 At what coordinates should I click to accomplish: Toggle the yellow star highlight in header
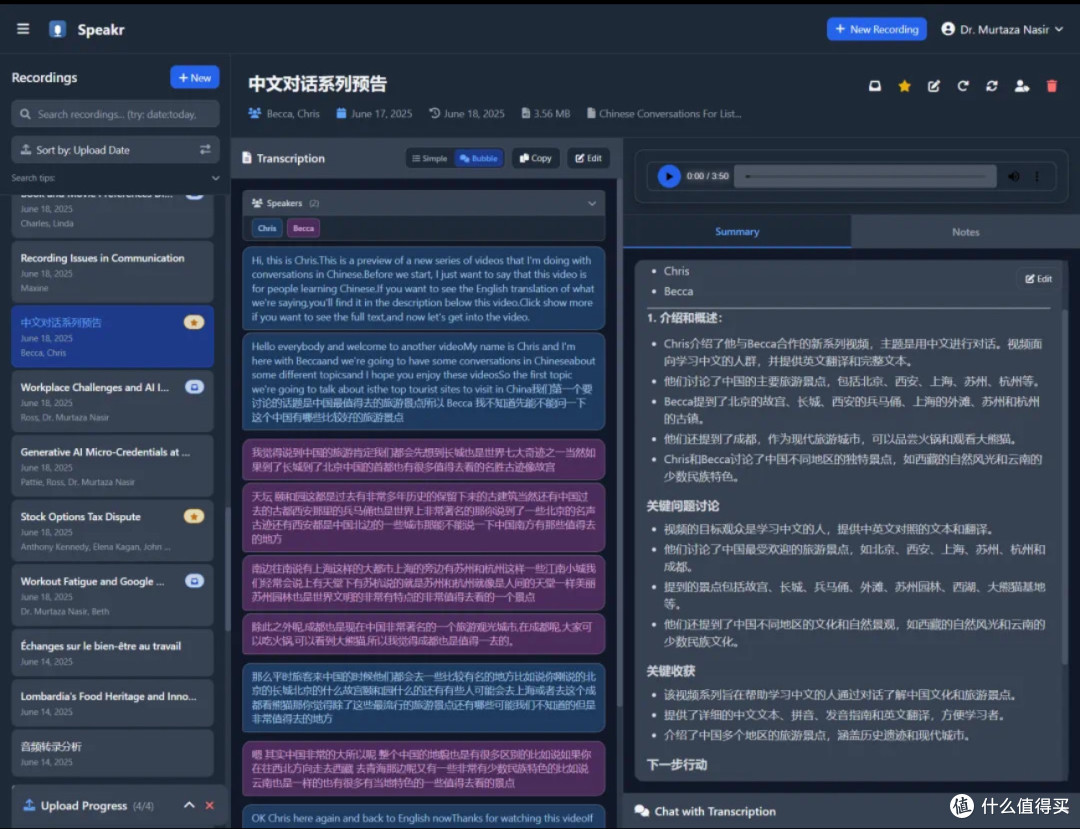[x=904, y=86]
